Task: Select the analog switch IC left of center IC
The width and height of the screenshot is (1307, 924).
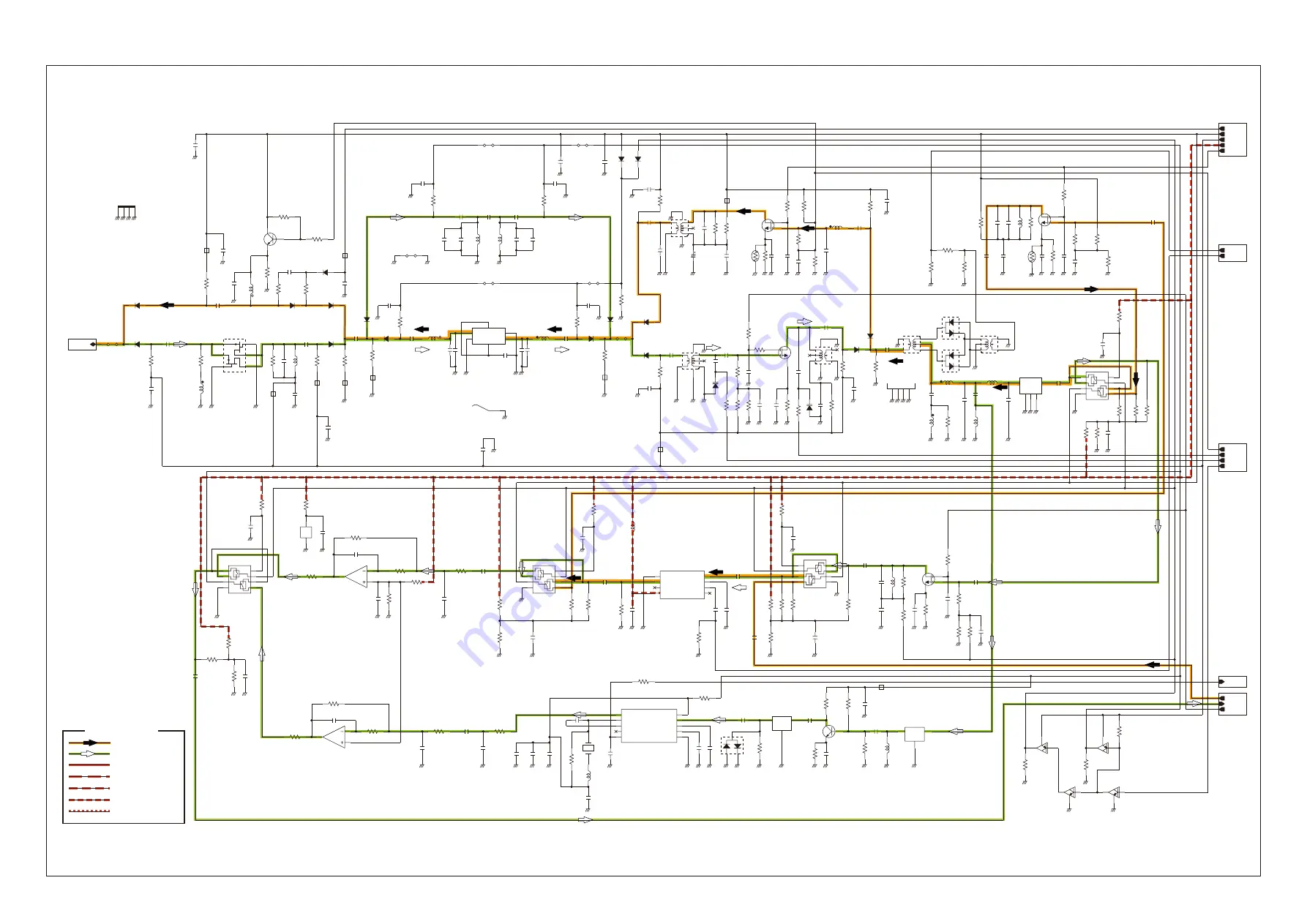Action: coord(544,579)
